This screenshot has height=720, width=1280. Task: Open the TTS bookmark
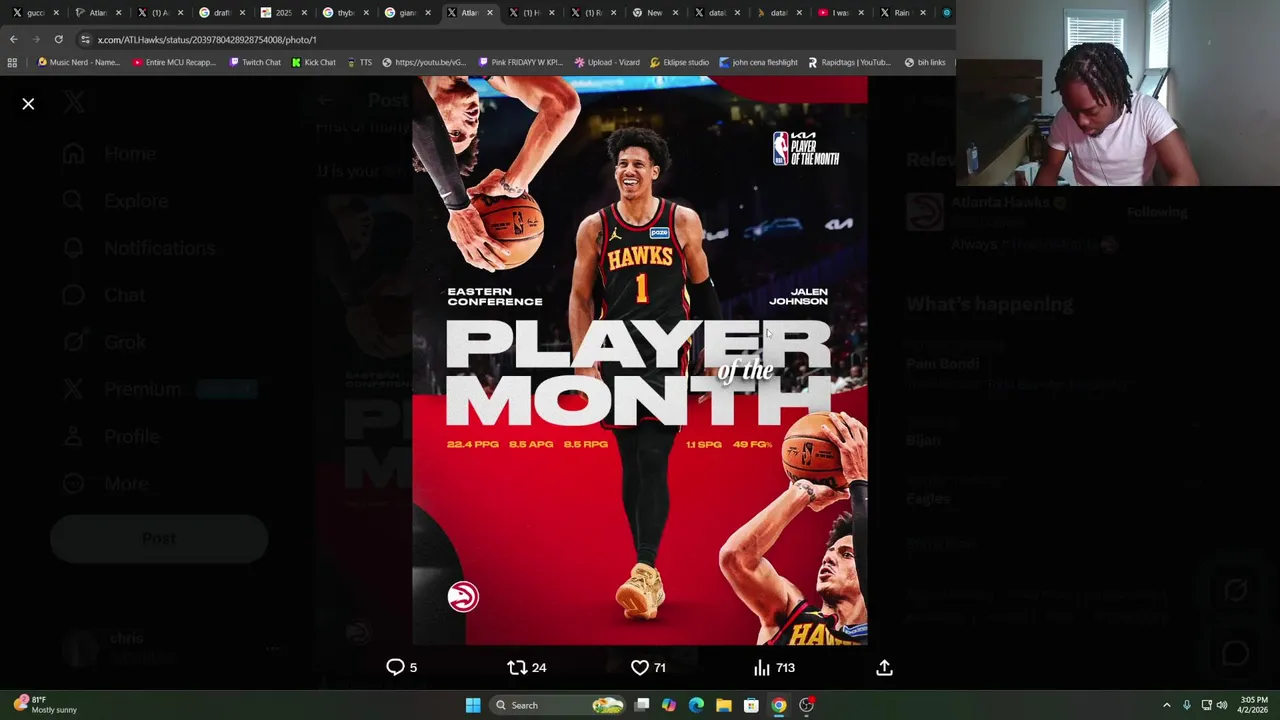coord(359,62)
